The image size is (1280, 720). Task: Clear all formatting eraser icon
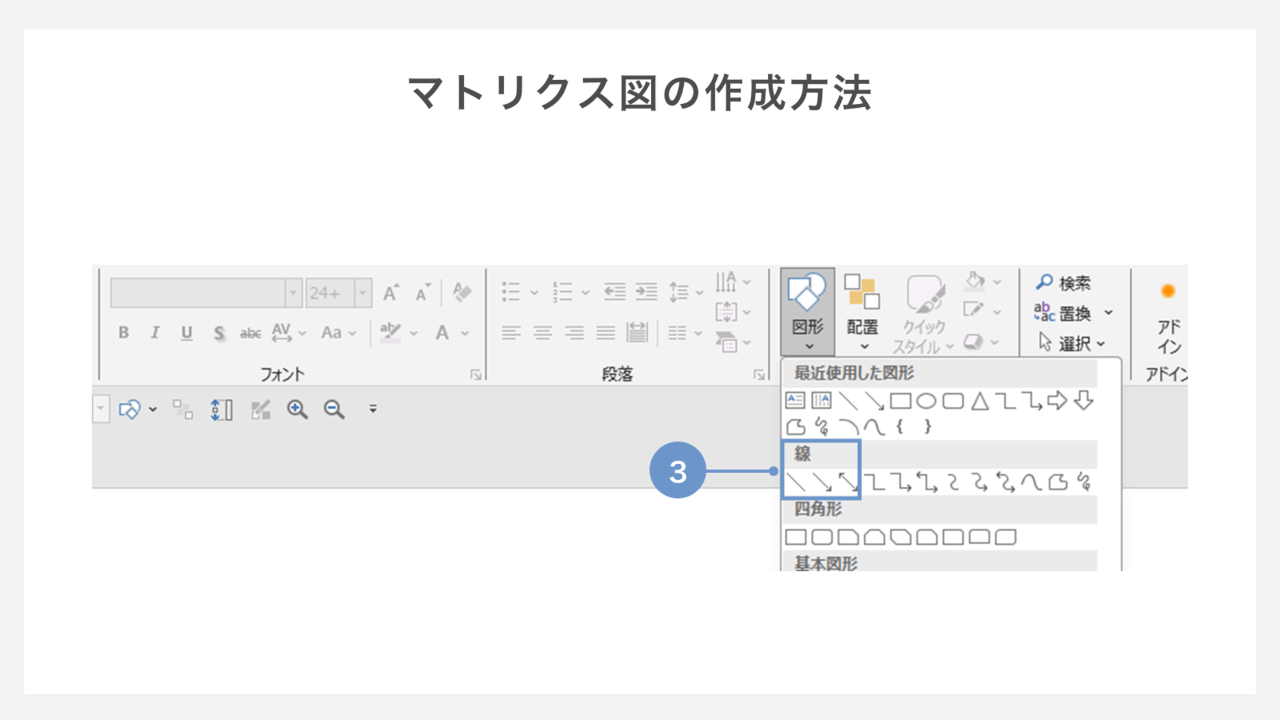[461, 291]
